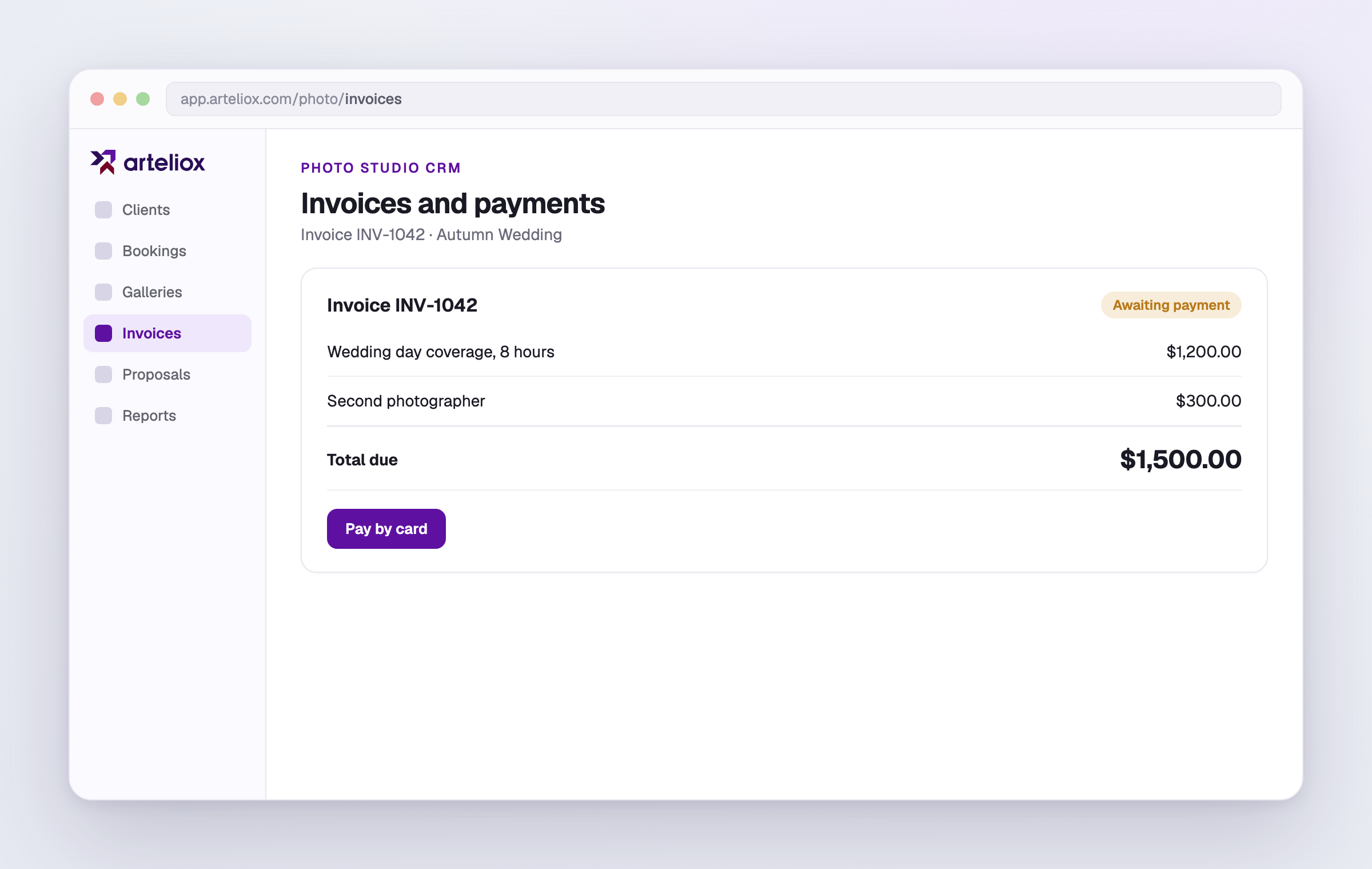Open the Clients section
Image resolution: width=1372 pixels, height=869 pixels.
(167, 210)
